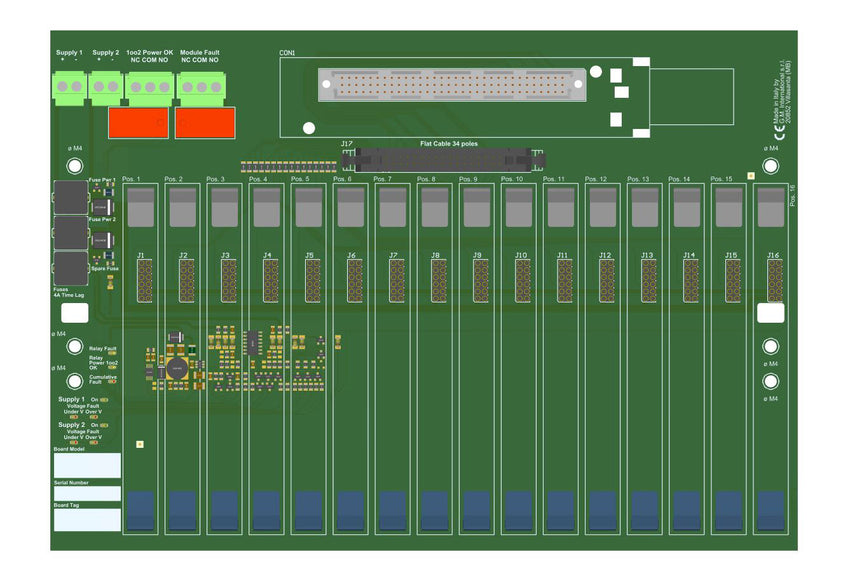Click the round inductor in the power circuit
850x587 pixels.
pyautogui.click(x=176, y=368)
